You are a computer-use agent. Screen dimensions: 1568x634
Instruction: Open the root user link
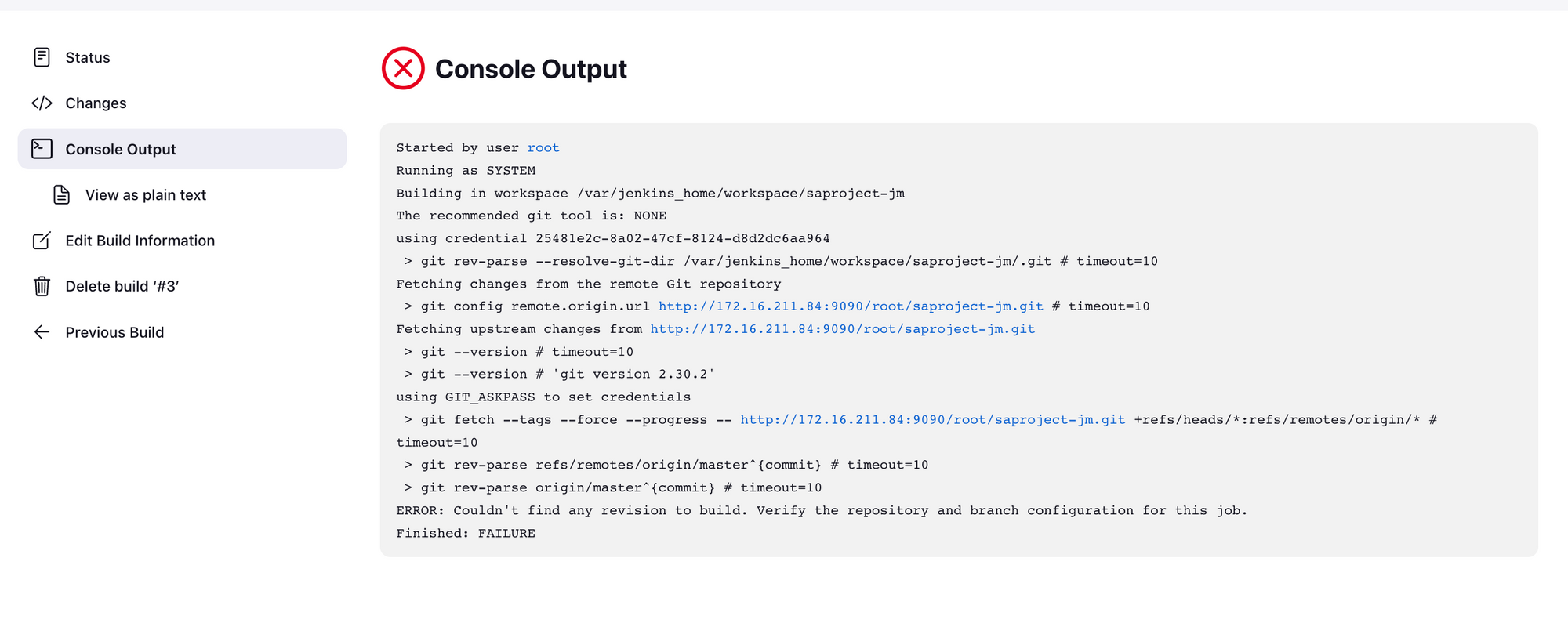pos(543,148)
